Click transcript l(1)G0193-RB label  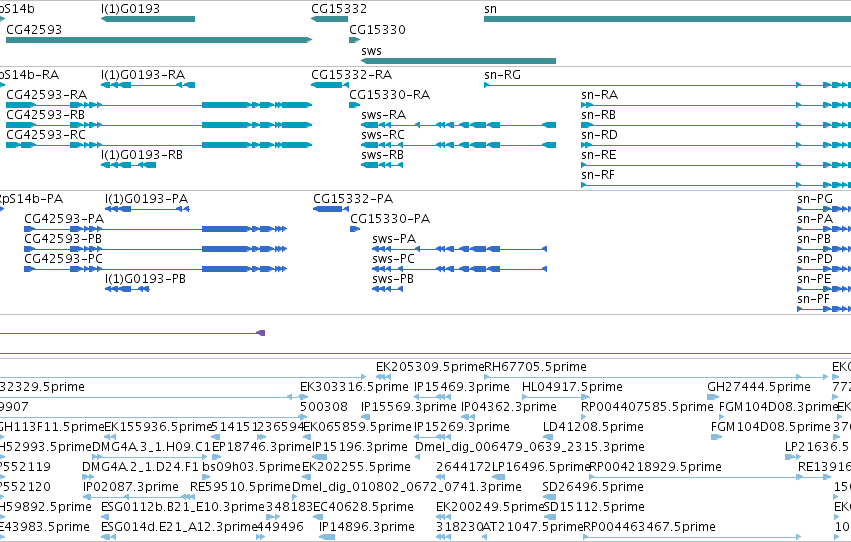(x=142, y=155)
